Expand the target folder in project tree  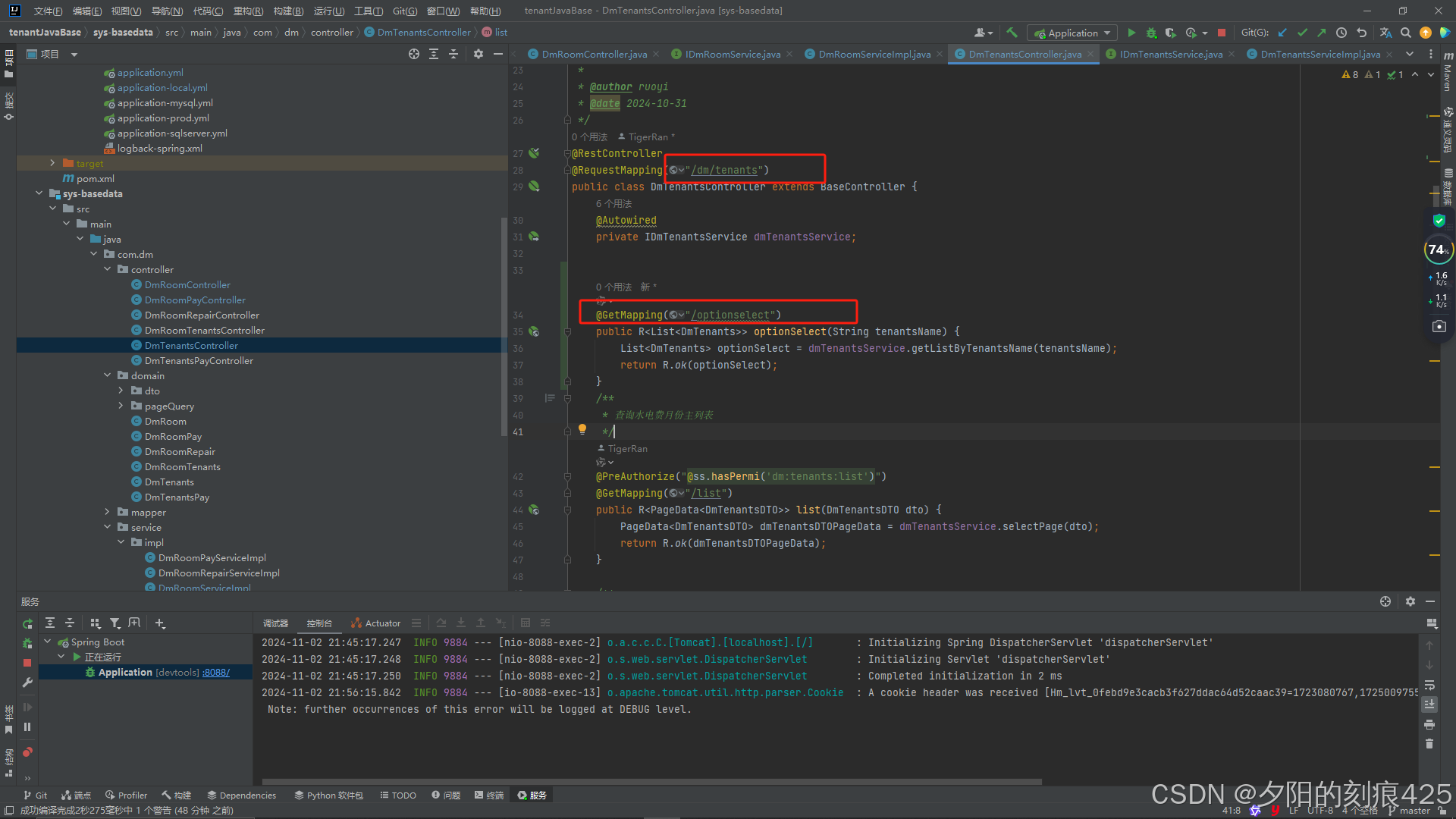click(x=52, y=163)
